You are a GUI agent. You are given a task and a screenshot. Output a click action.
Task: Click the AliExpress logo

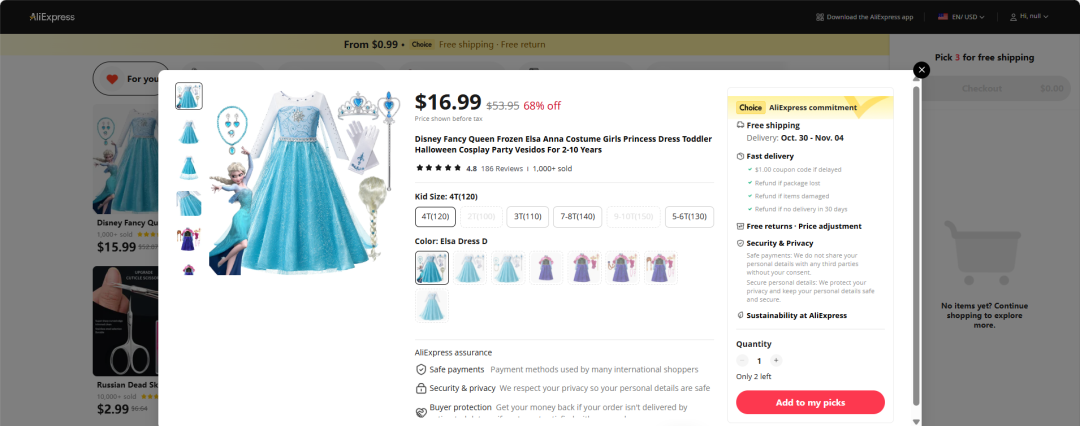52,17
